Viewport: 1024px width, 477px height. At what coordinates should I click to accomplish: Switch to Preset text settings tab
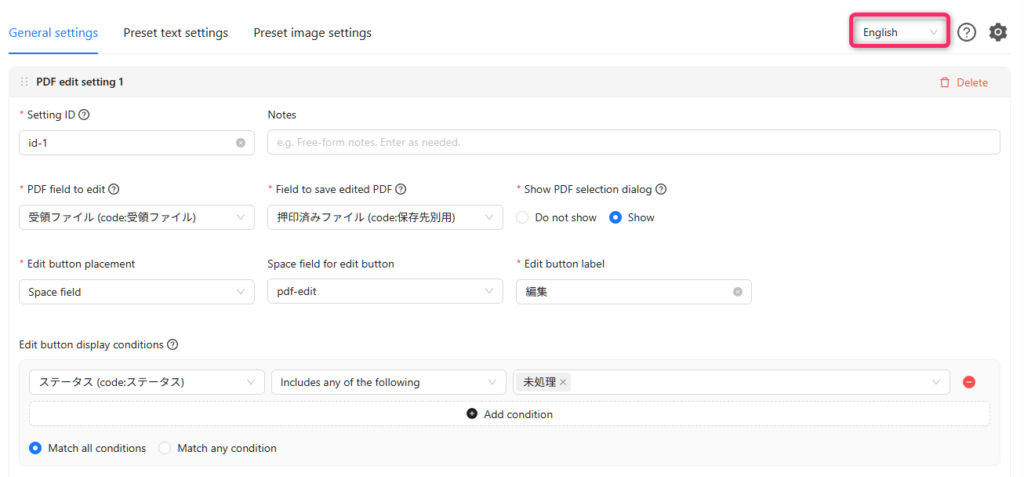click(176, 33)
